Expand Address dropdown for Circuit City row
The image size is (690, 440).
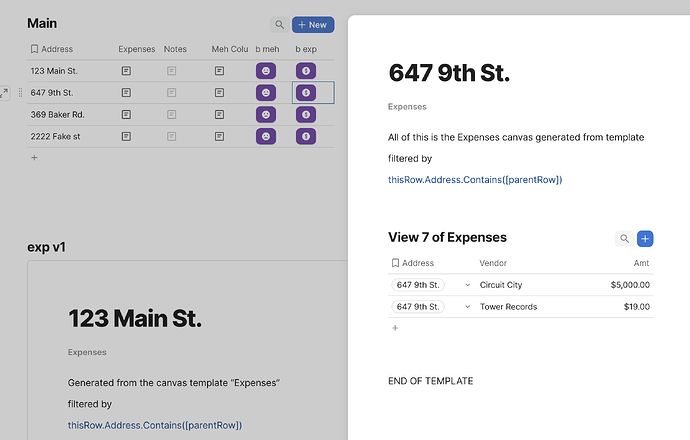pyautogui.click(x=467, y=285)
